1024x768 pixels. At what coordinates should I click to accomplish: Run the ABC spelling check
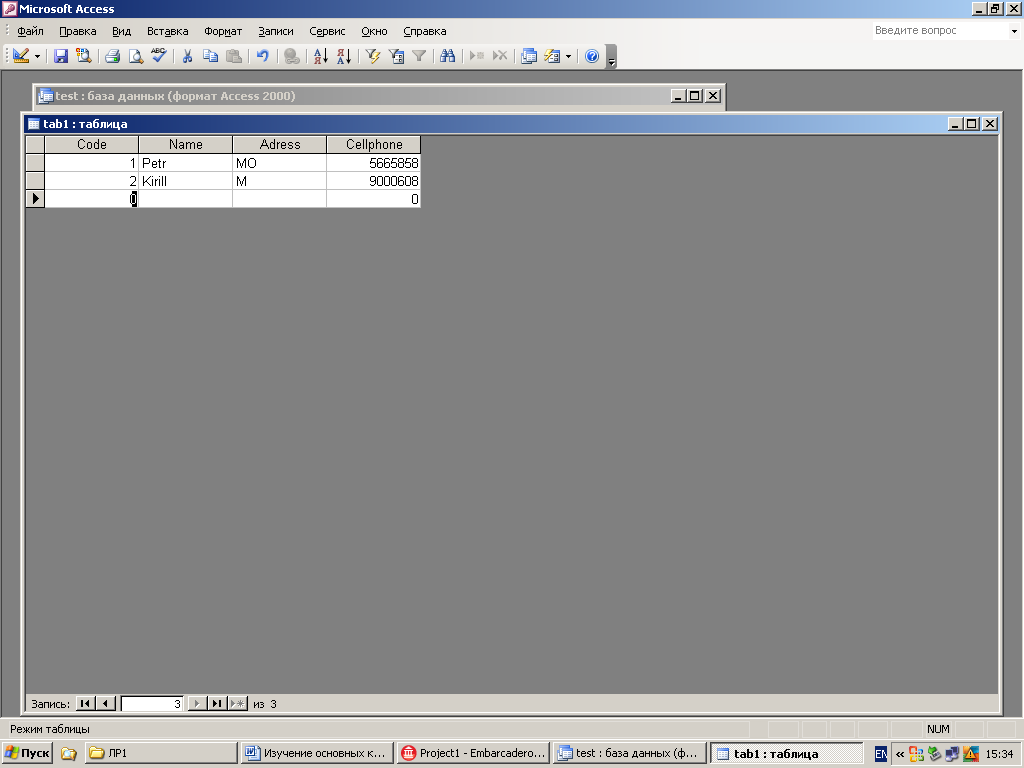tap(159, 56)
